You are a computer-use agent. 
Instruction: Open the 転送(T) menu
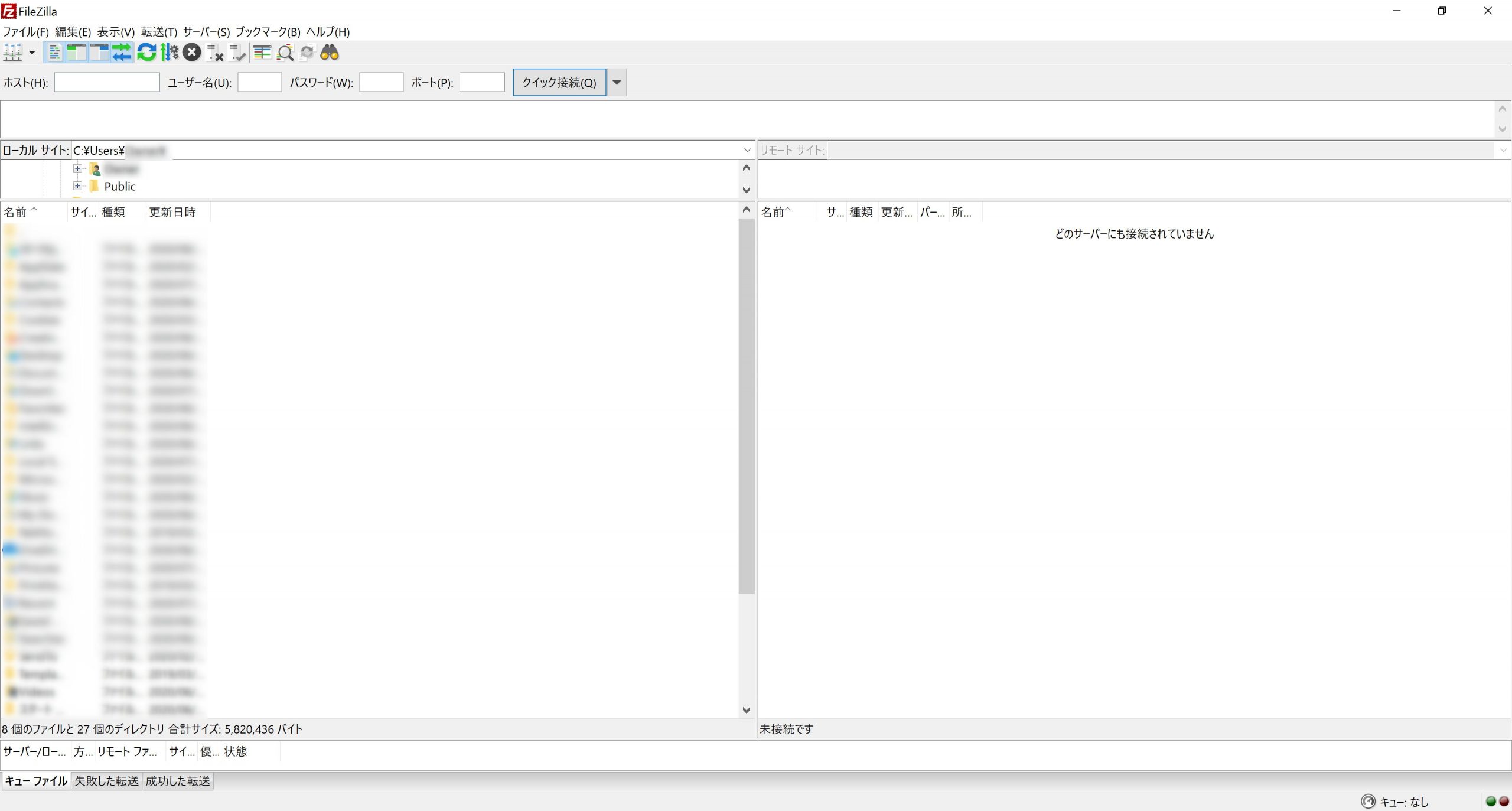tap(158, 32)
